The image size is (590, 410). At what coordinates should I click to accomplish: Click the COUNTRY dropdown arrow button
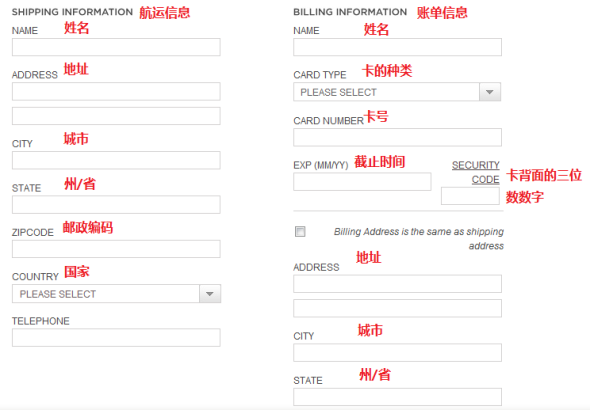pyautogui.click(x=210, y=294)
